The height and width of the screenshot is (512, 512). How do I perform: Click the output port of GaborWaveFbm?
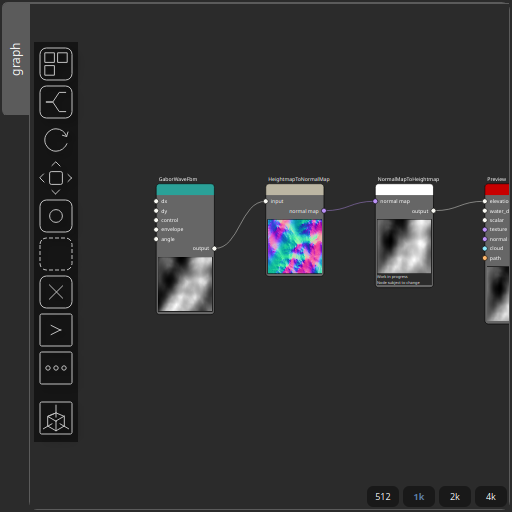point(214,248)
